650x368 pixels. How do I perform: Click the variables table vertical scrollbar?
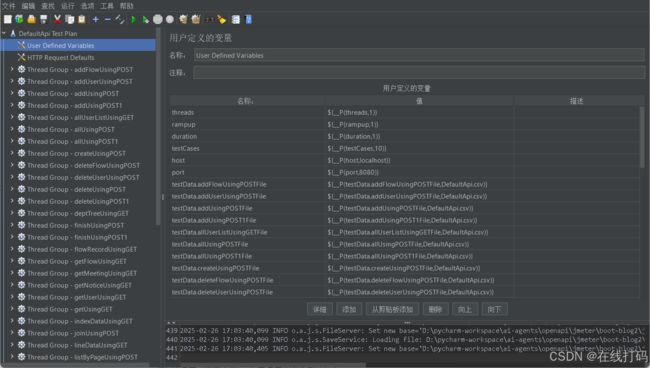click(x=642, y=138)
